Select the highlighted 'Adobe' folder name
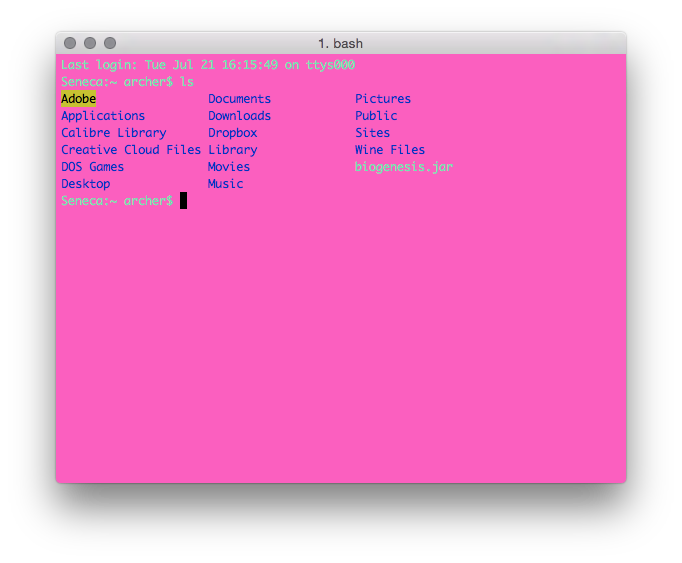 (x=78, y=99)
